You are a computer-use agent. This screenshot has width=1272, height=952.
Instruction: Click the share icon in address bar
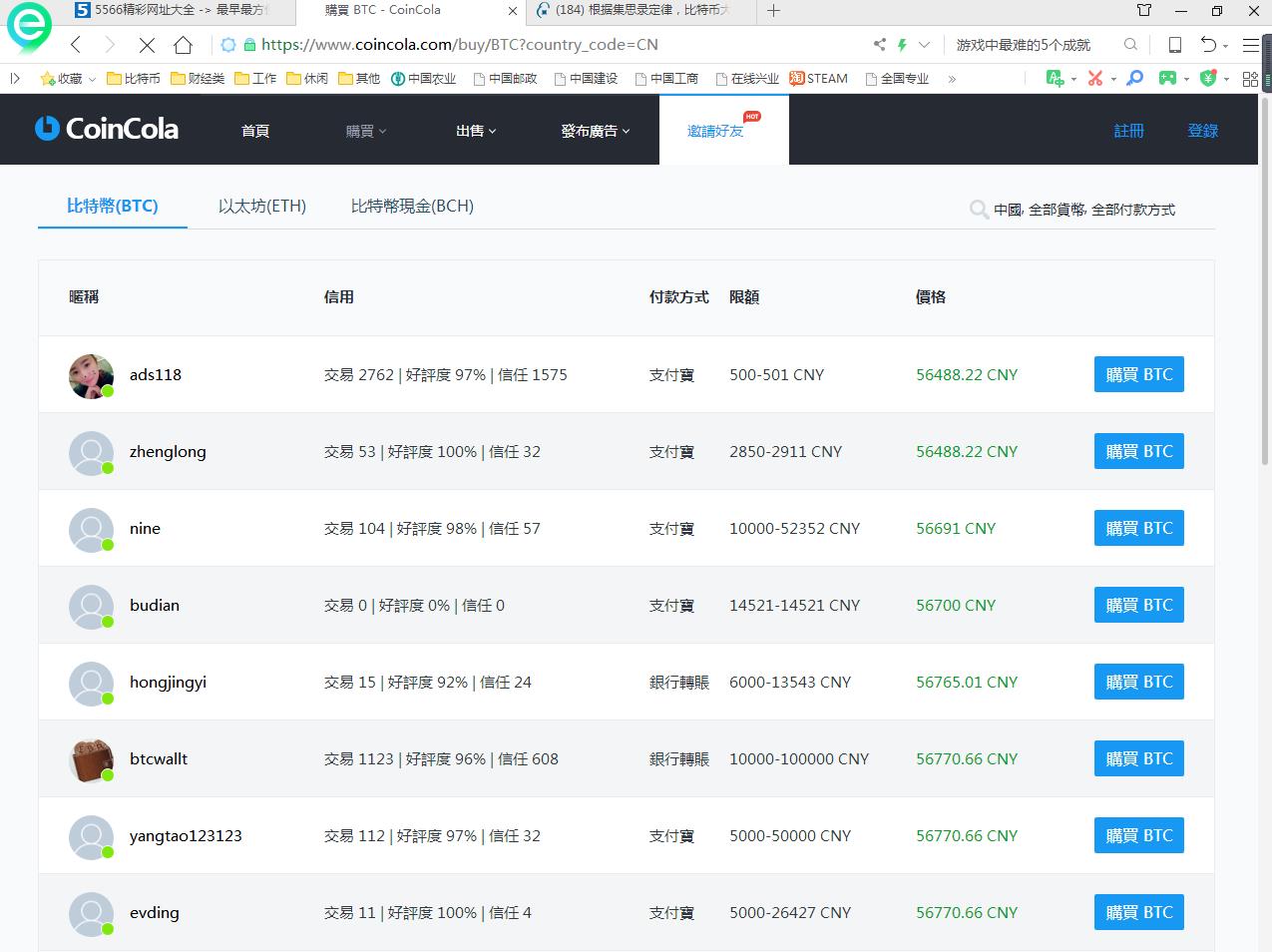(x=879, y=45)
